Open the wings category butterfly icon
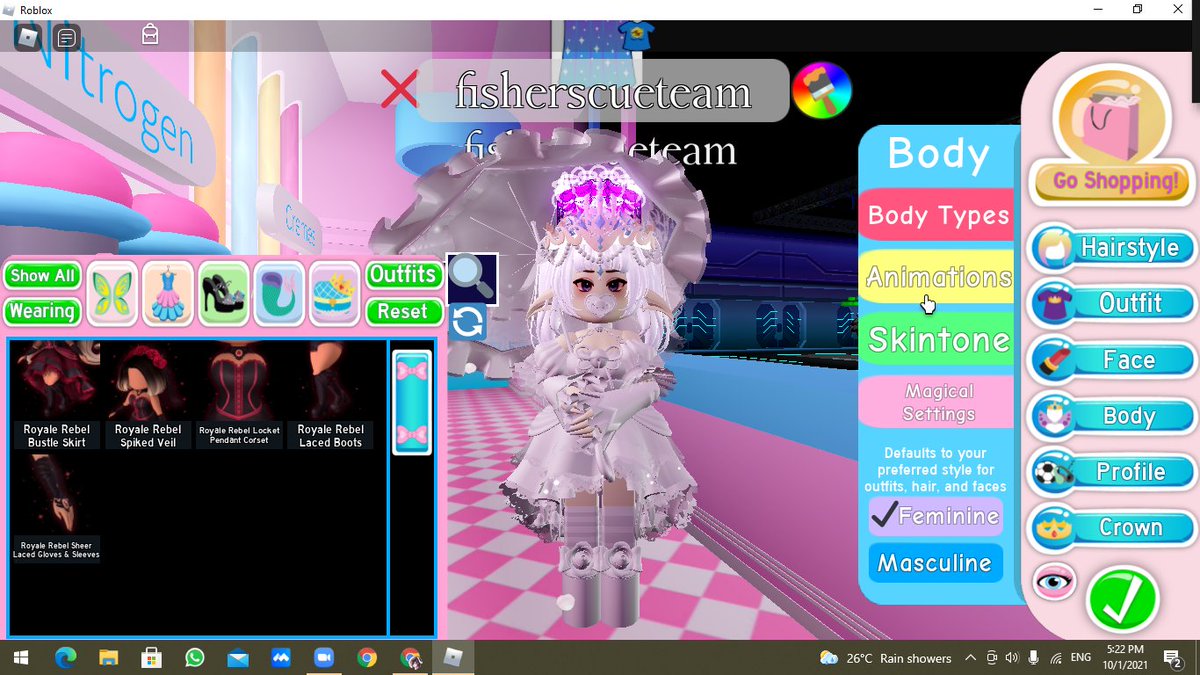This screenshot has width=1200, height=675. point(112,293)
